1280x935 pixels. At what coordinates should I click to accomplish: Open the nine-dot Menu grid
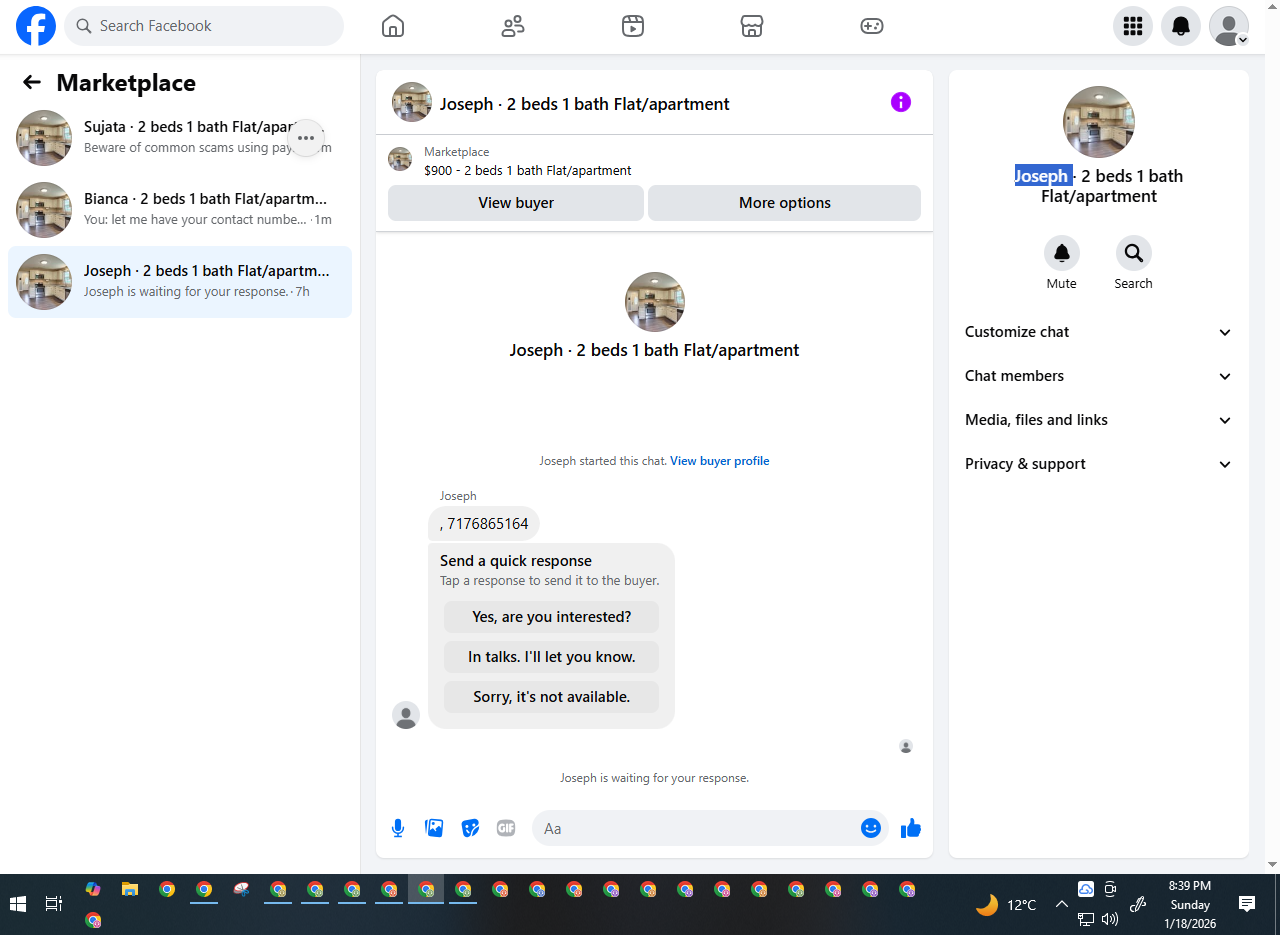point(1133,26)
